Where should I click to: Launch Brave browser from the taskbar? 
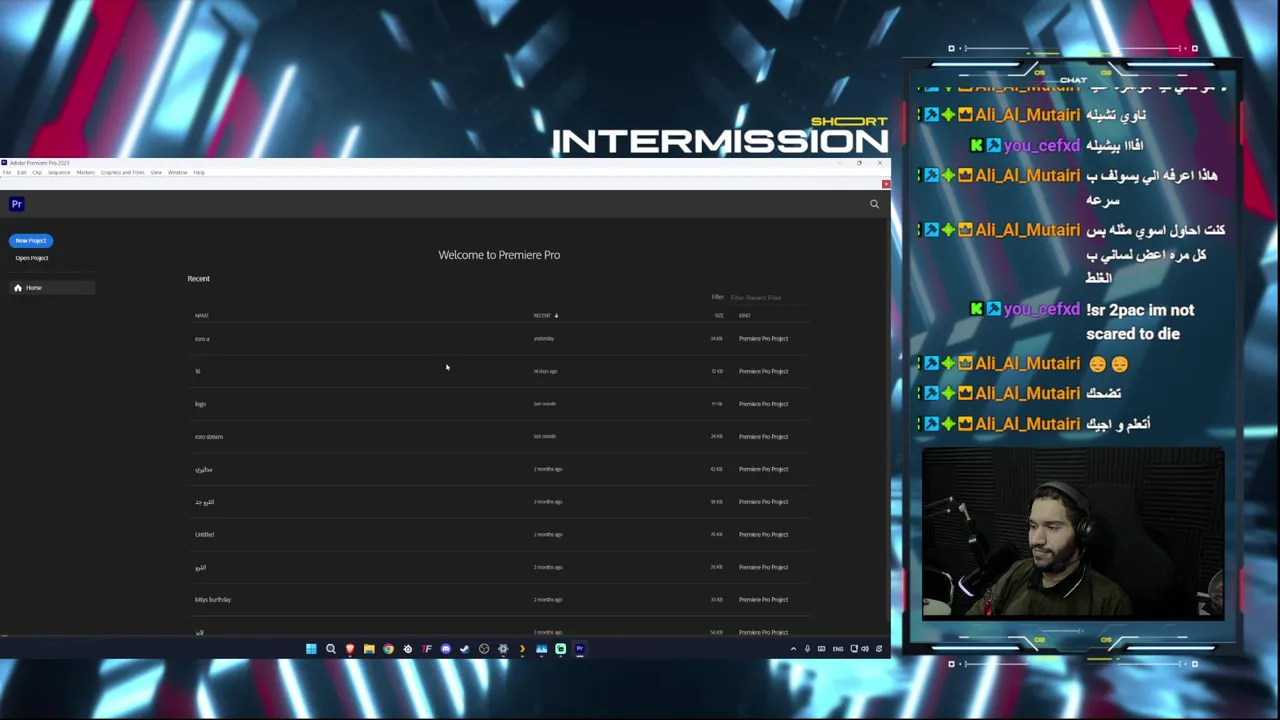tap(349, 649)
